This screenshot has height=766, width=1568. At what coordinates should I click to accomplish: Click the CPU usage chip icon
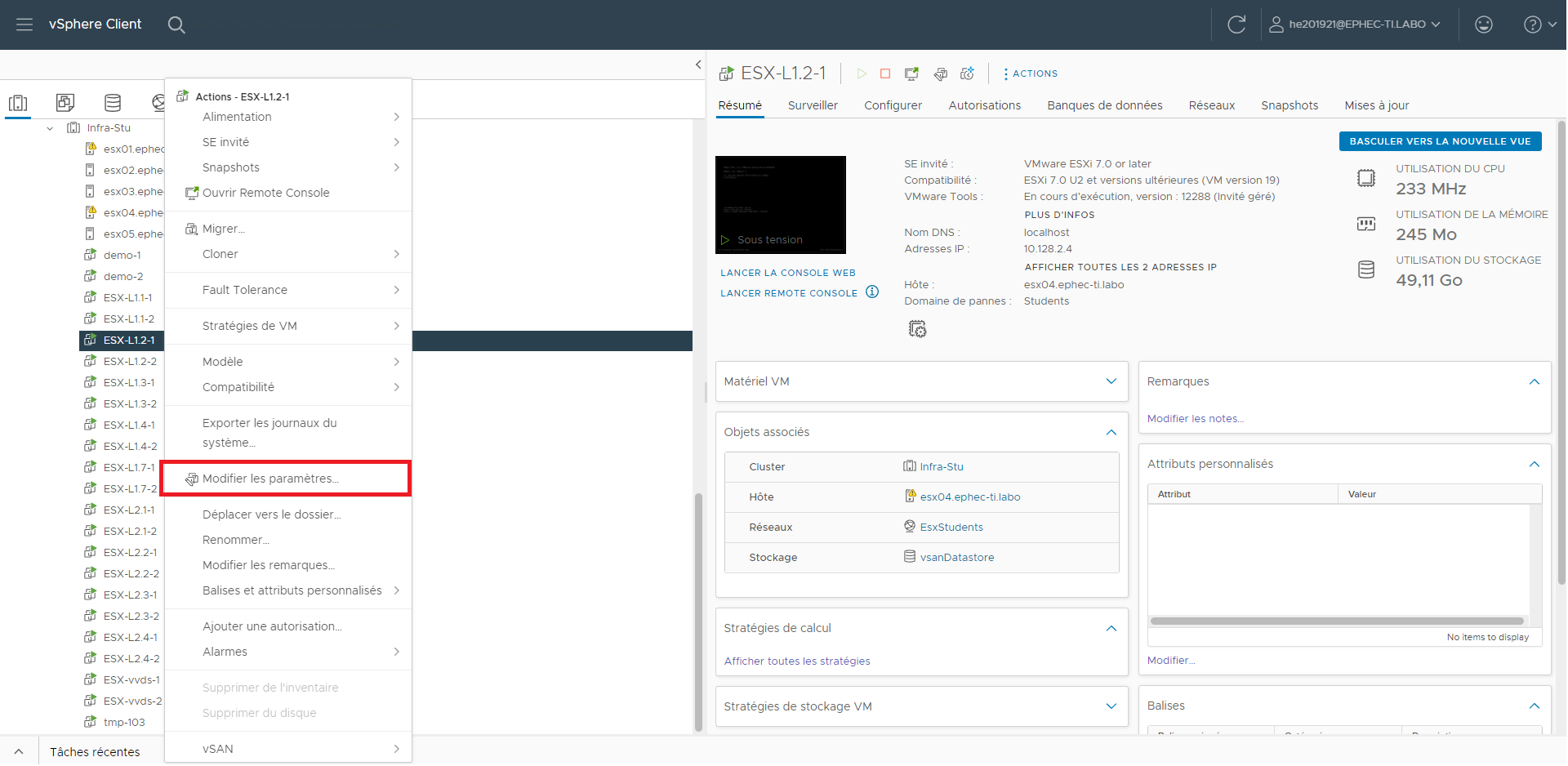pos(1366,178)
